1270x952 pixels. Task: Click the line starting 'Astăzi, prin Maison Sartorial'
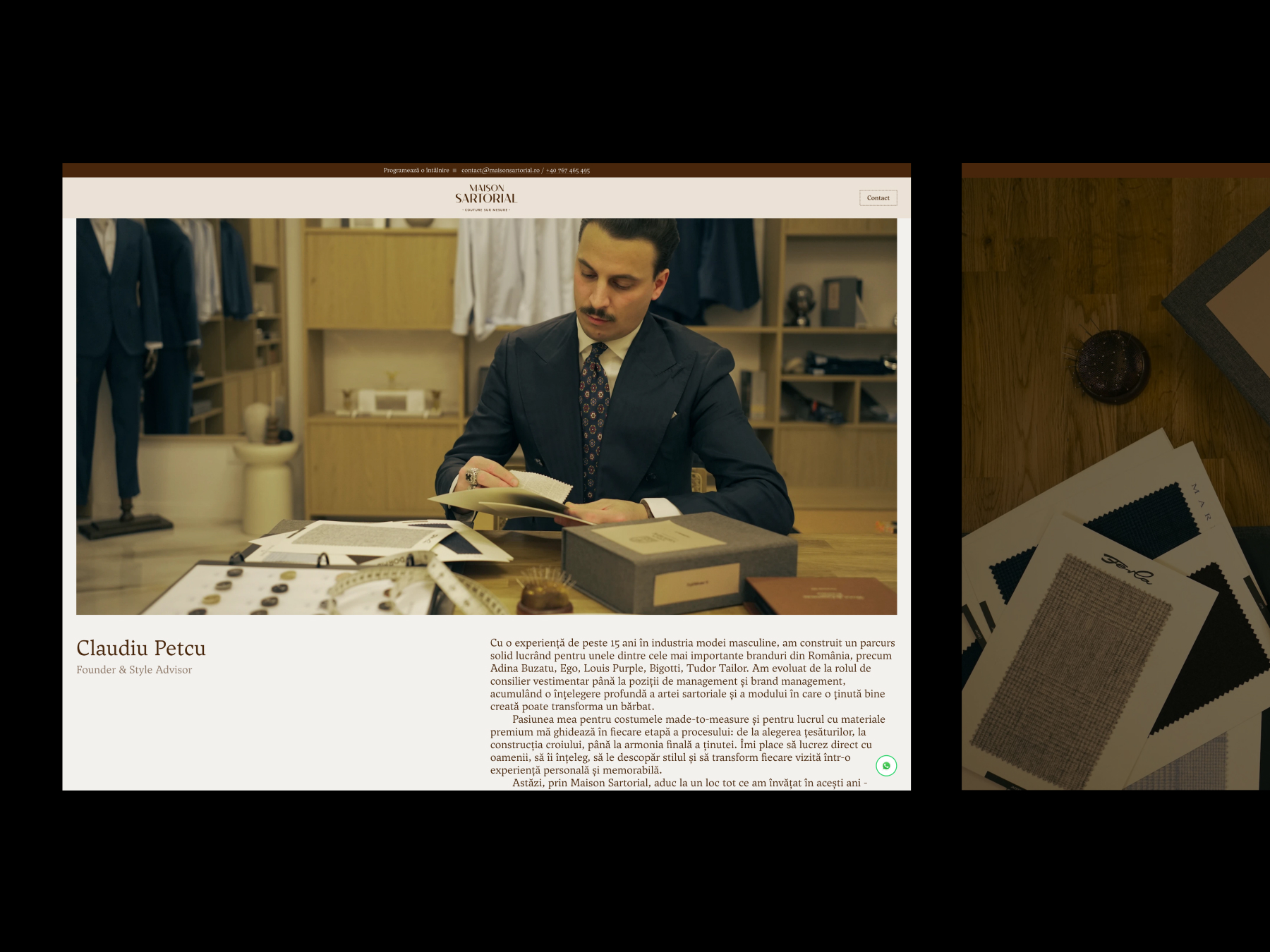[689, 783]
